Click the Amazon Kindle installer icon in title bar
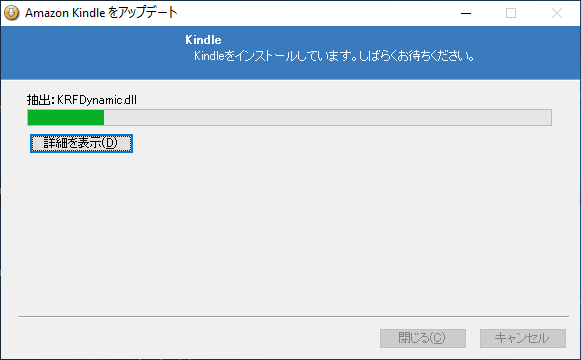The image size is (581, 360). 11,13
